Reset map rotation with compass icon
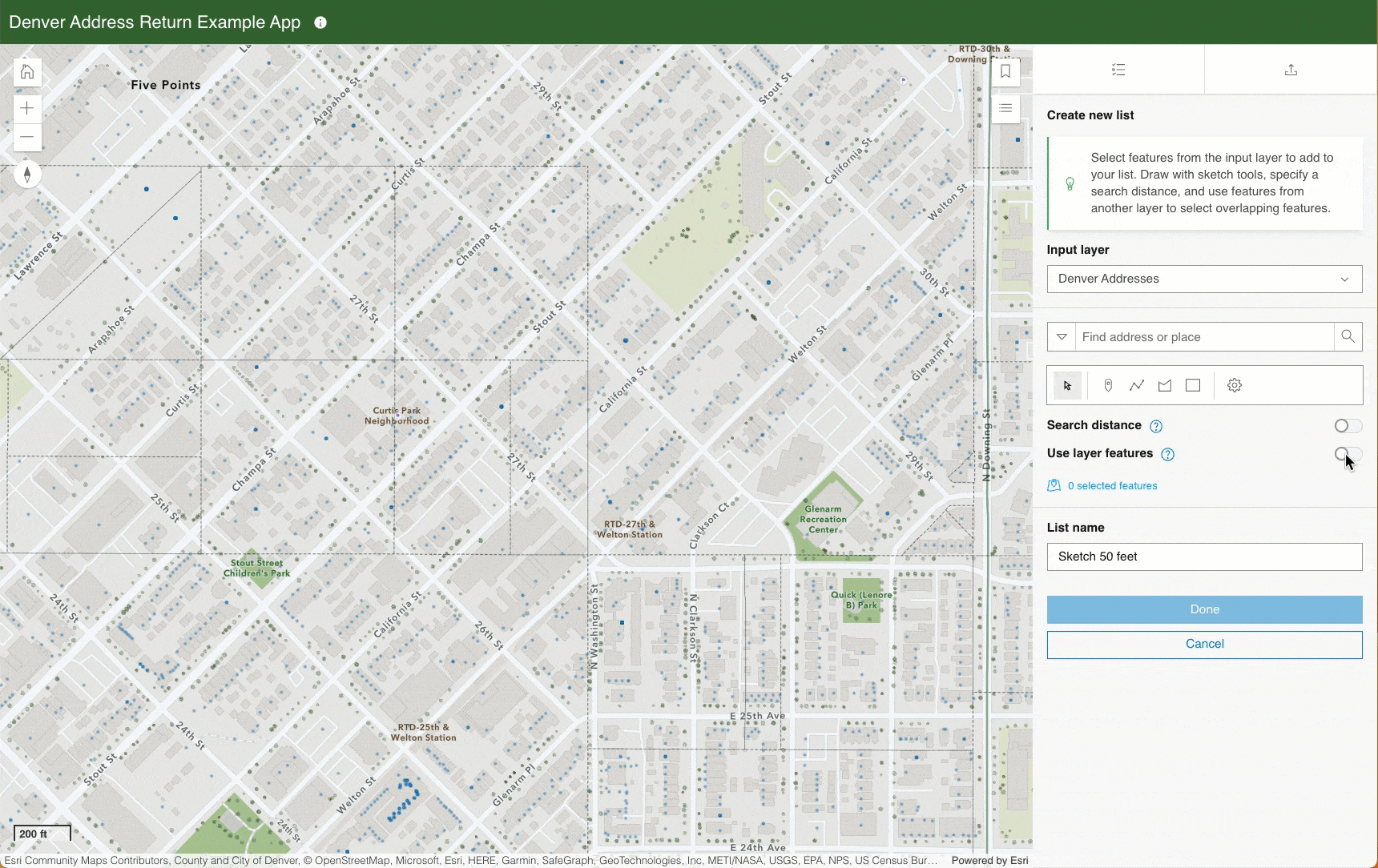 (27, 175)
